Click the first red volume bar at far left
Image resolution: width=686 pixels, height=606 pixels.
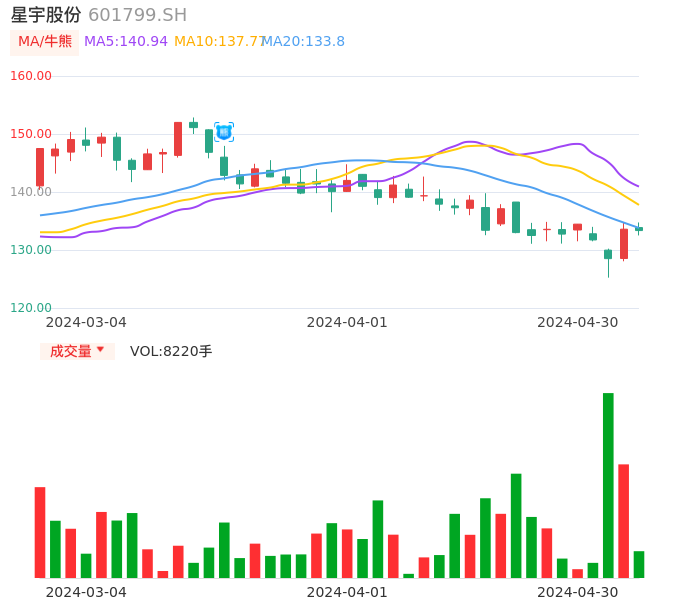tap(40, 532)
